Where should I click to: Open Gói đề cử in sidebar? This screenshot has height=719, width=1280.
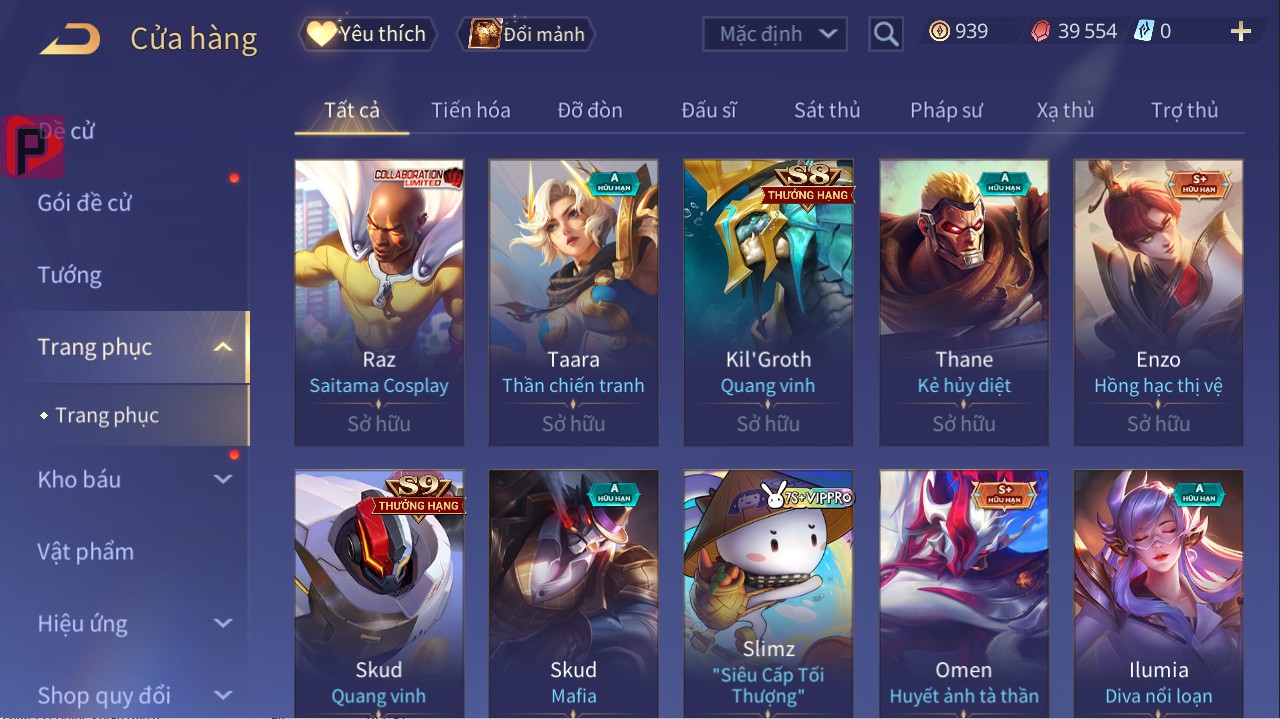click(85, 203)
